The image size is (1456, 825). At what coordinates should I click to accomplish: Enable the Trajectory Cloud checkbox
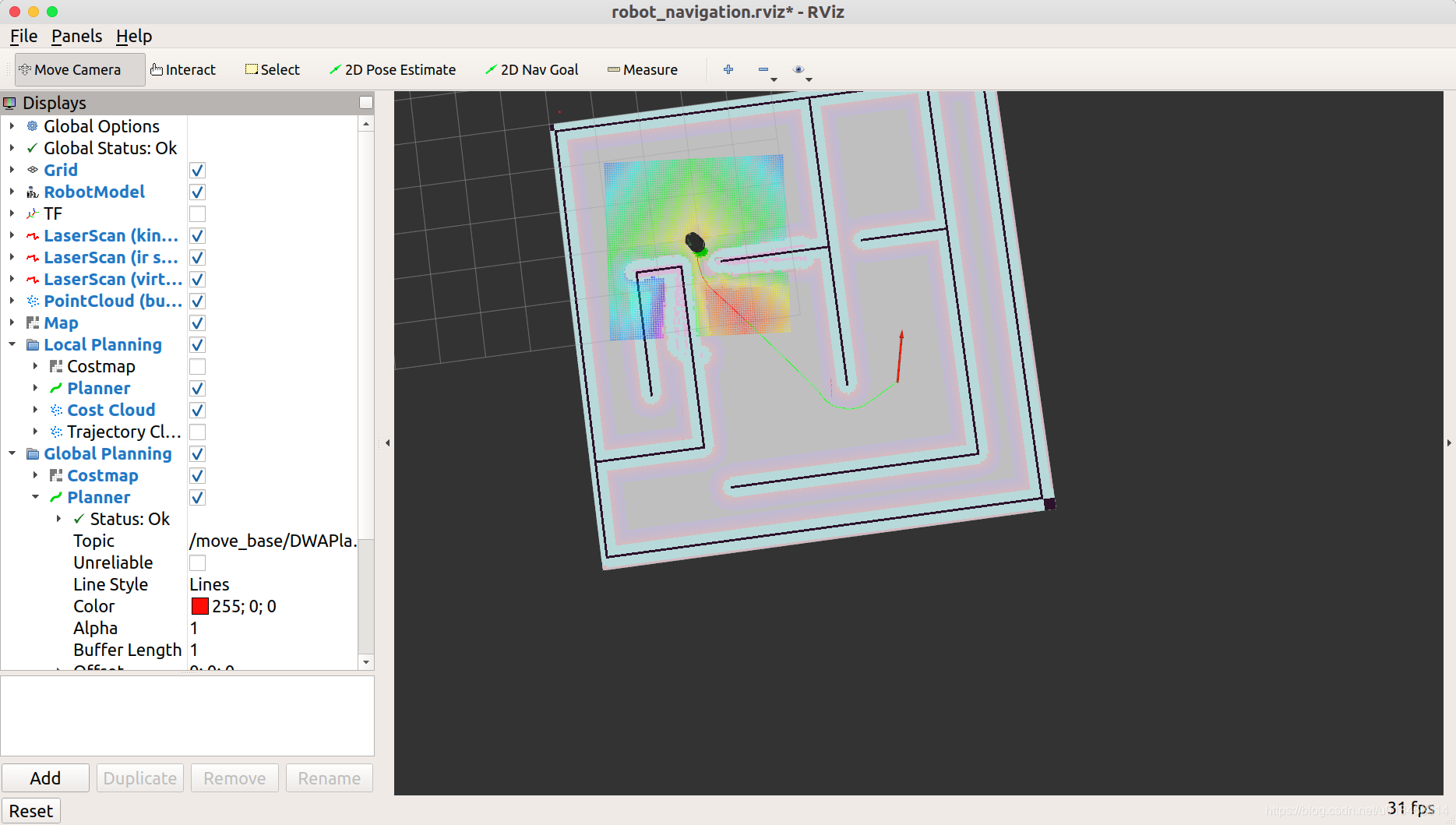[x=197, y=432]
